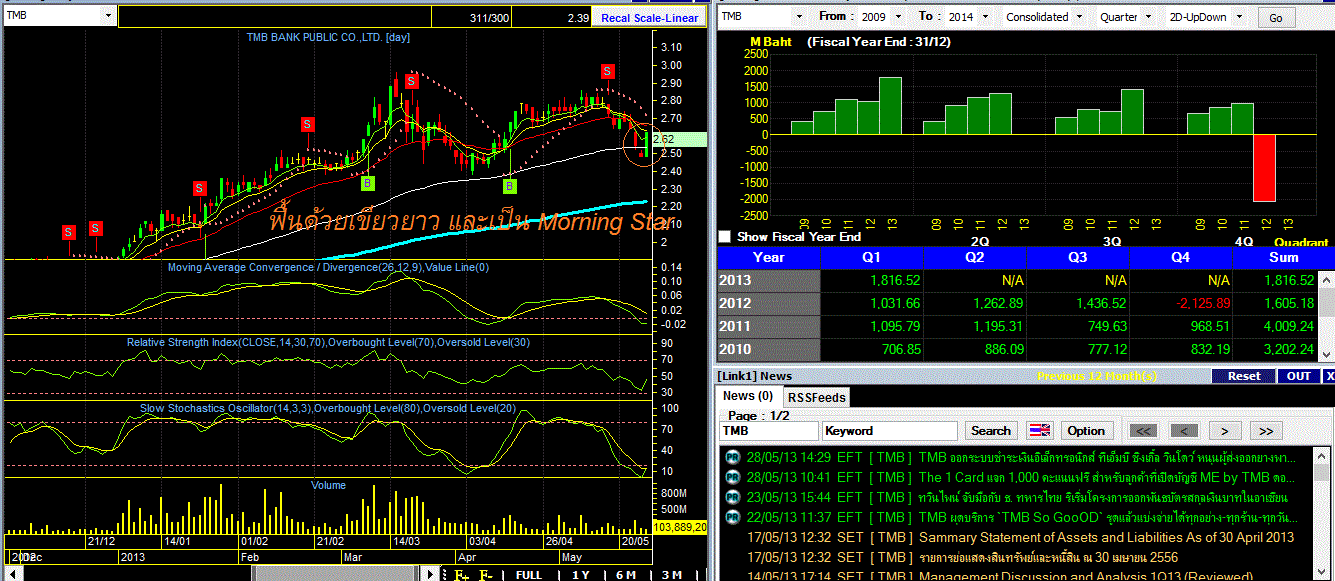Viewport: 1335px width, 581px height.
Task: Go to the last news page with >> button
Action: 1265,431
